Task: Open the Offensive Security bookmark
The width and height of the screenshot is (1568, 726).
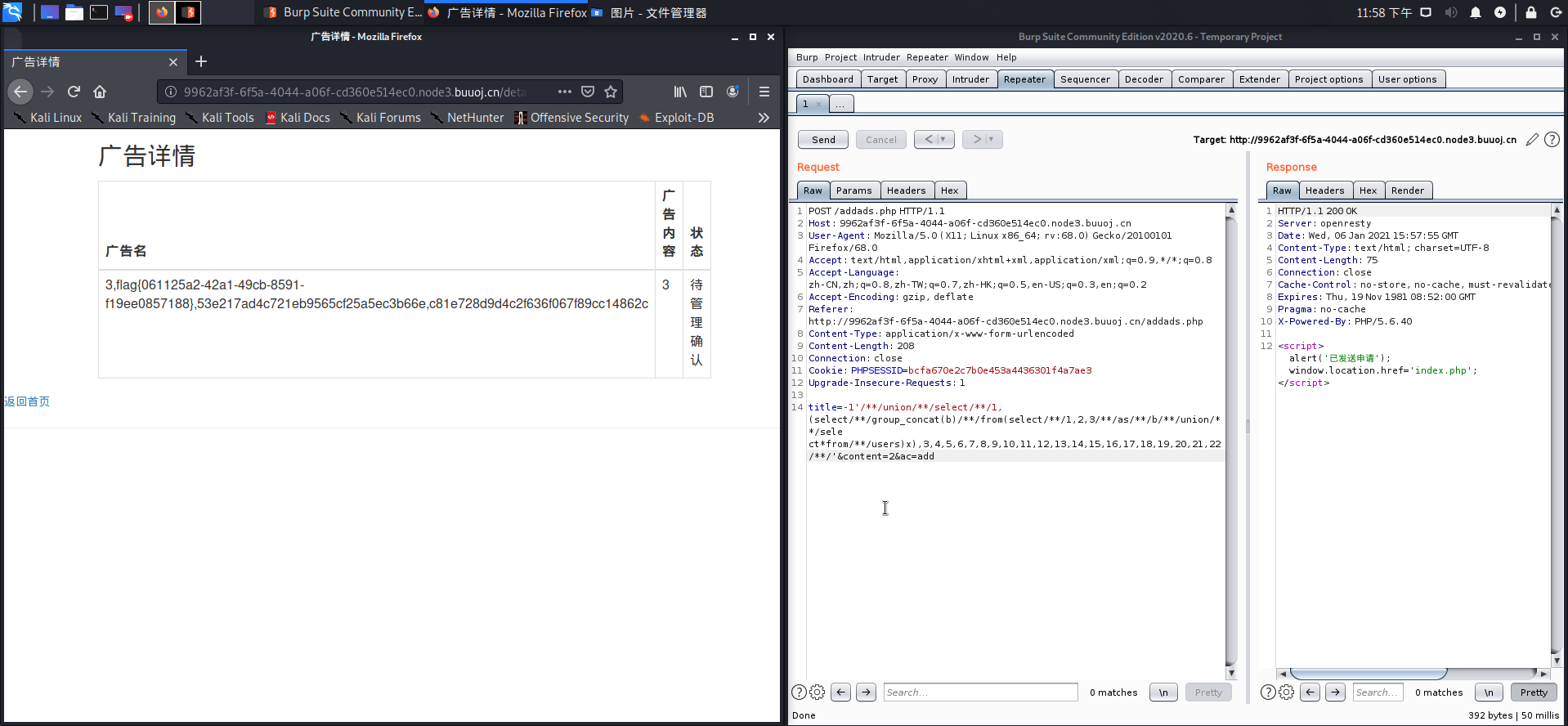Action: (x=571, y=118)
